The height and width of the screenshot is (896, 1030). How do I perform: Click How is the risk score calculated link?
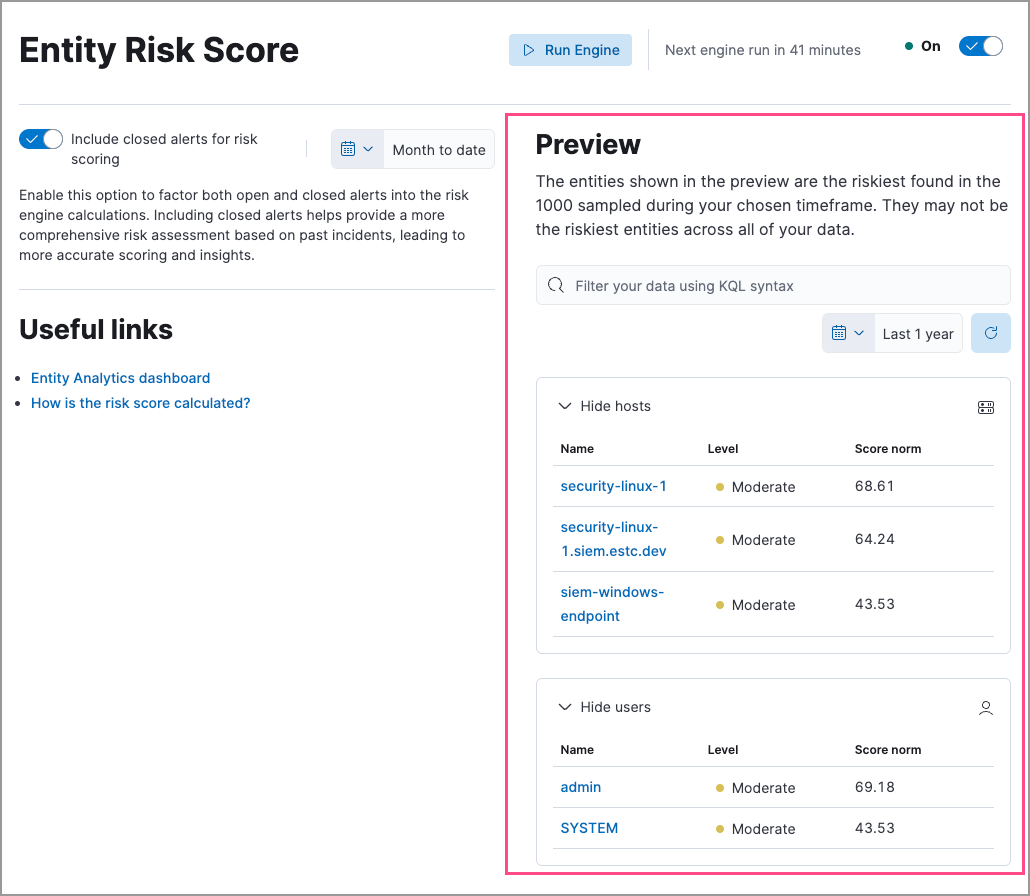pos(140,402)
